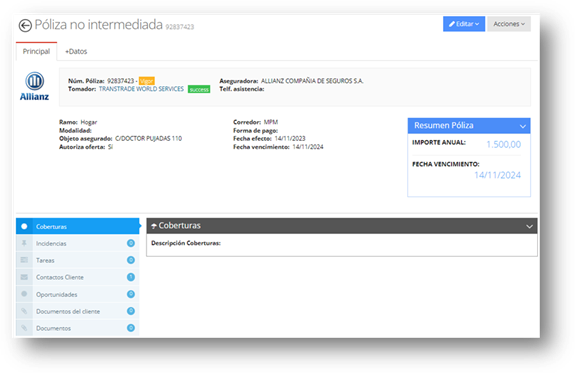Click the Documentos del cliente count badge
This screenshot has height=373, width=575.
(131, 311)
